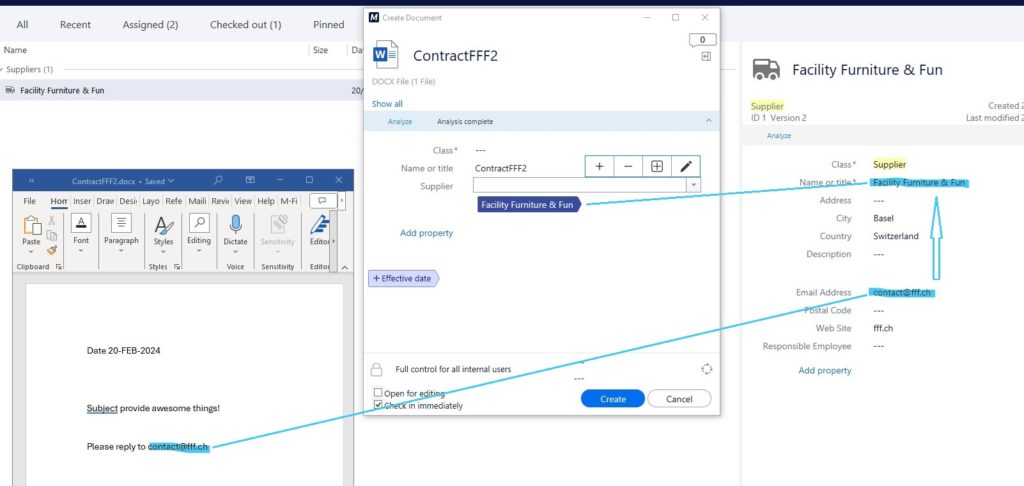1024x486 pixels.
Task: Click the Word document icon beside ContractFFF2
Action: pyautogui.click(x=385, y=55)
